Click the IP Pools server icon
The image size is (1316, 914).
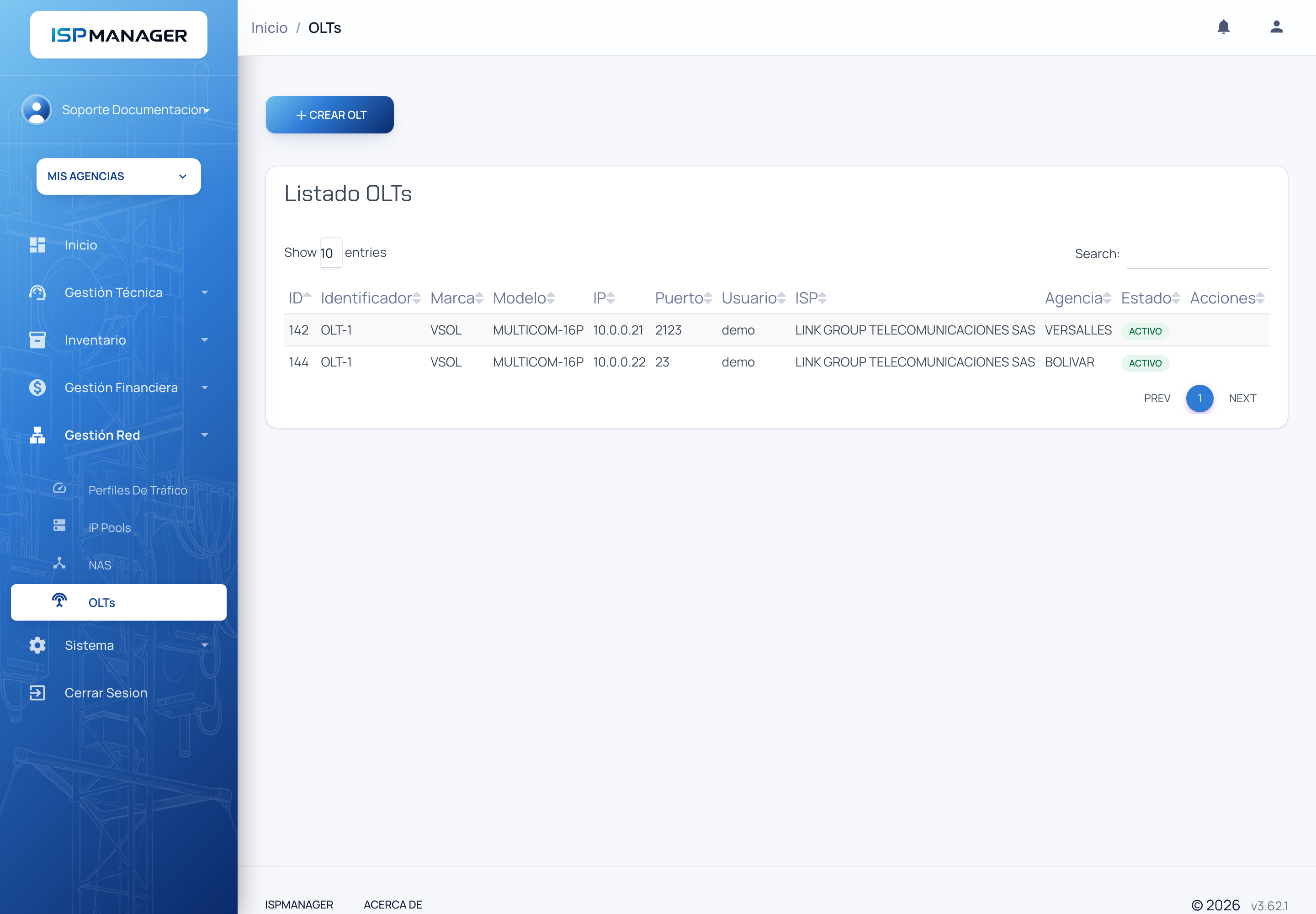point(59,526)
